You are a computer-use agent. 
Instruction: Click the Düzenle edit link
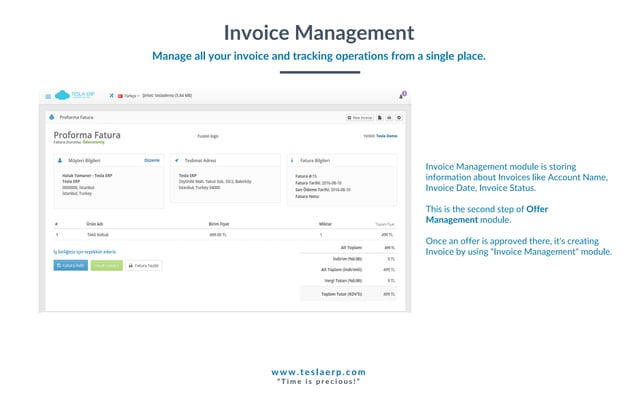coord(152,160)
